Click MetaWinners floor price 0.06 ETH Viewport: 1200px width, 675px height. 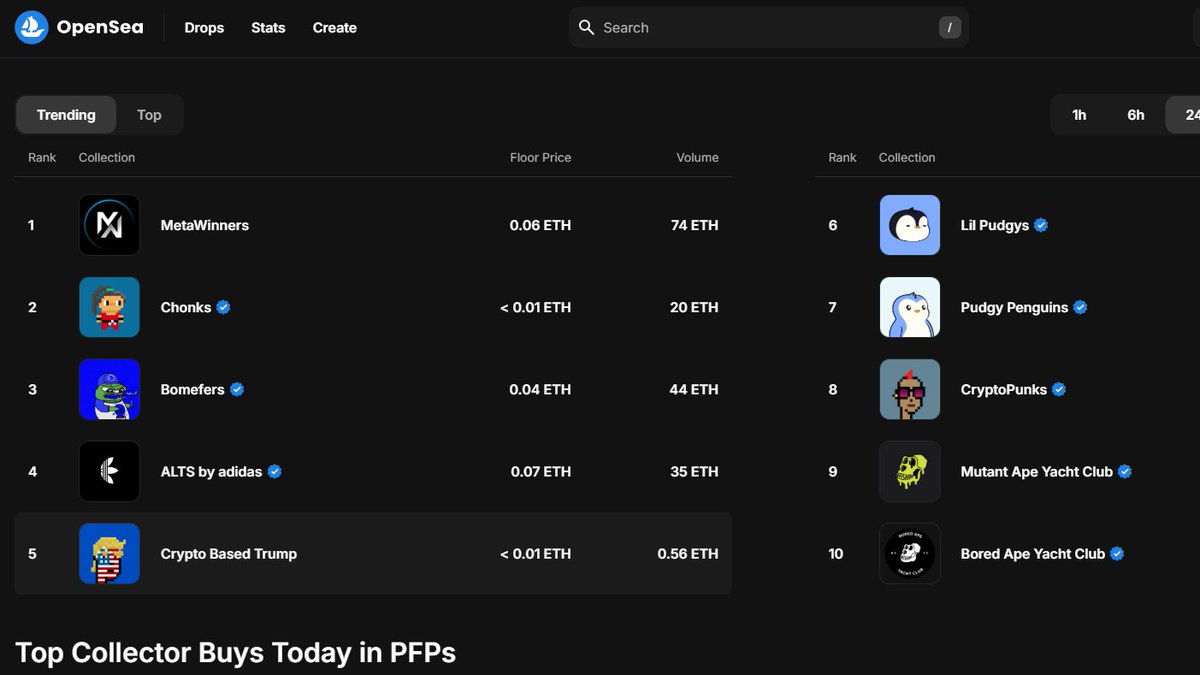(540, 225)
